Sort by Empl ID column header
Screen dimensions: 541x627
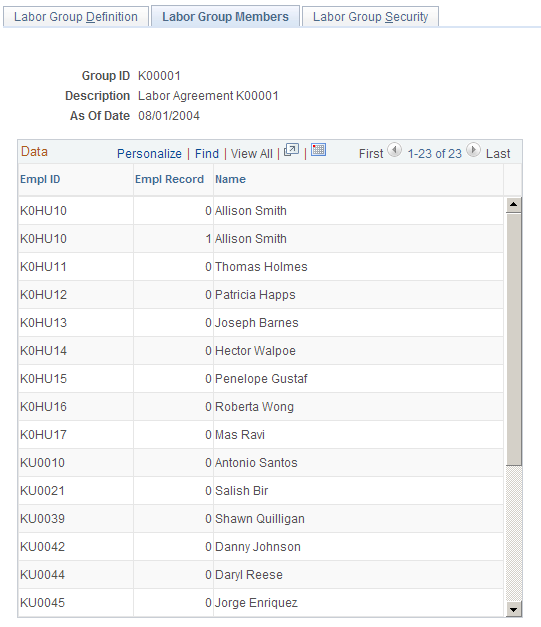point(40,179)
